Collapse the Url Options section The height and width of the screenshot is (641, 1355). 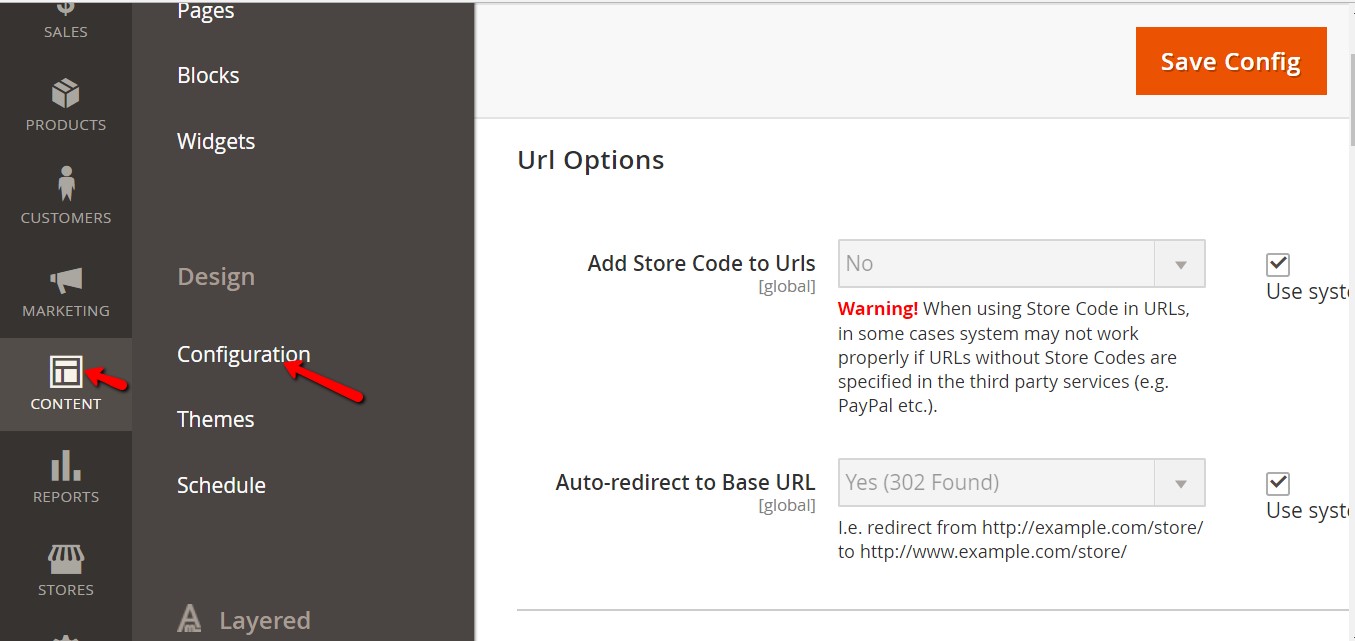coord(590,160)
